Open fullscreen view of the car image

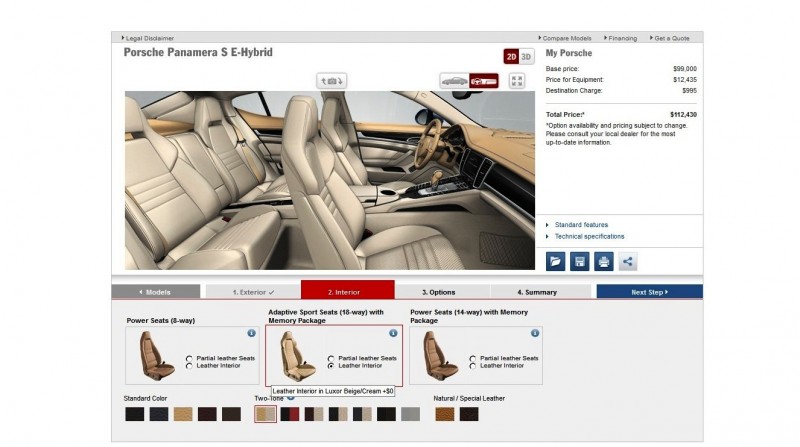click(517, 81)
